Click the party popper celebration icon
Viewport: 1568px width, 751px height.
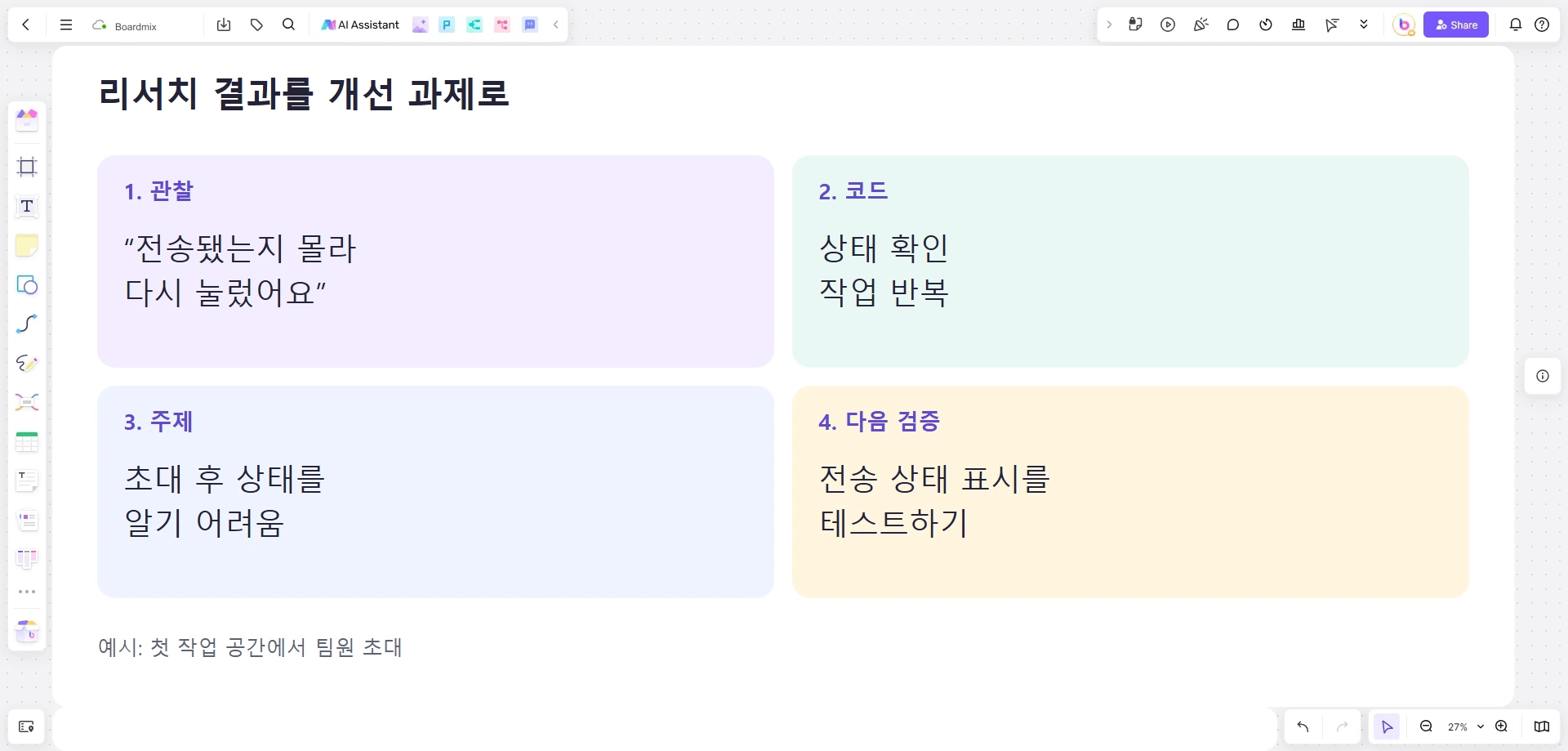[1200, 25]
